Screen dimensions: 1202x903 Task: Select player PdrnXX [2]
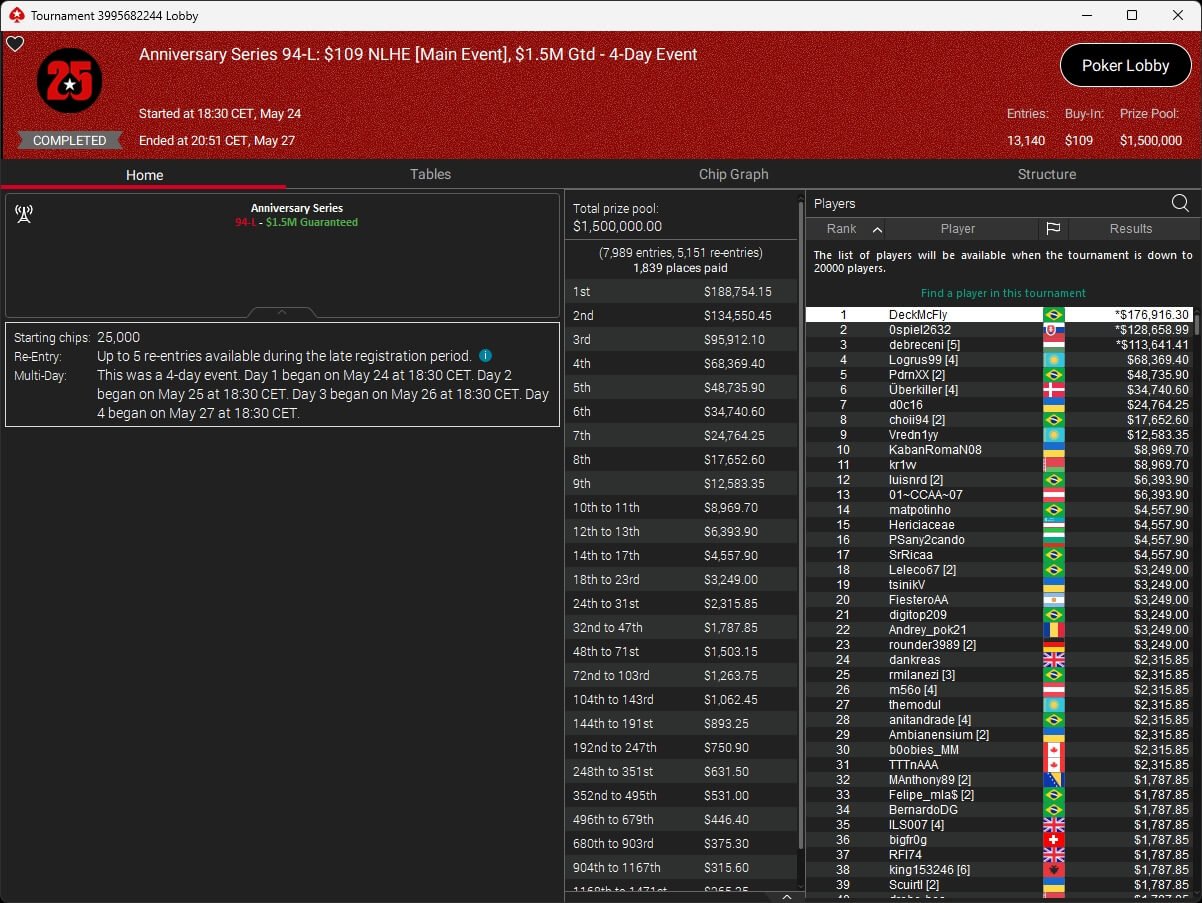tap(999, 375)
